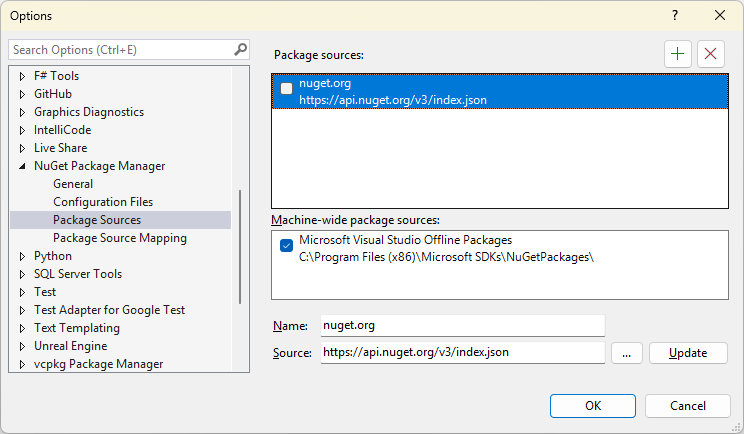Click the search magnifier icon
Image resolution: width=744 pixels, height=434 pixels.
(x=240, y=49)
